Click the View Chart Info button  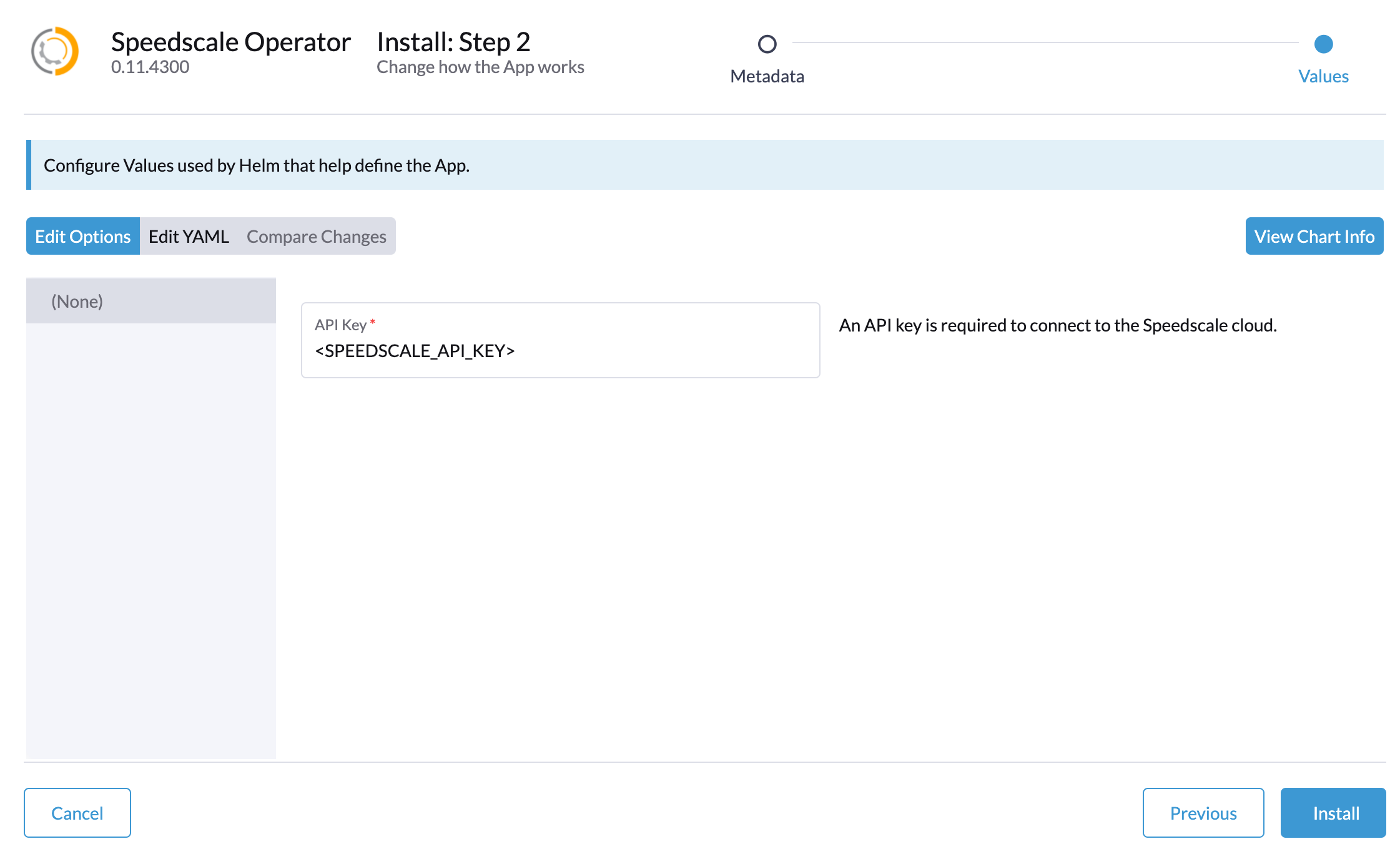pyautogui.click(x=1314, y=236)
